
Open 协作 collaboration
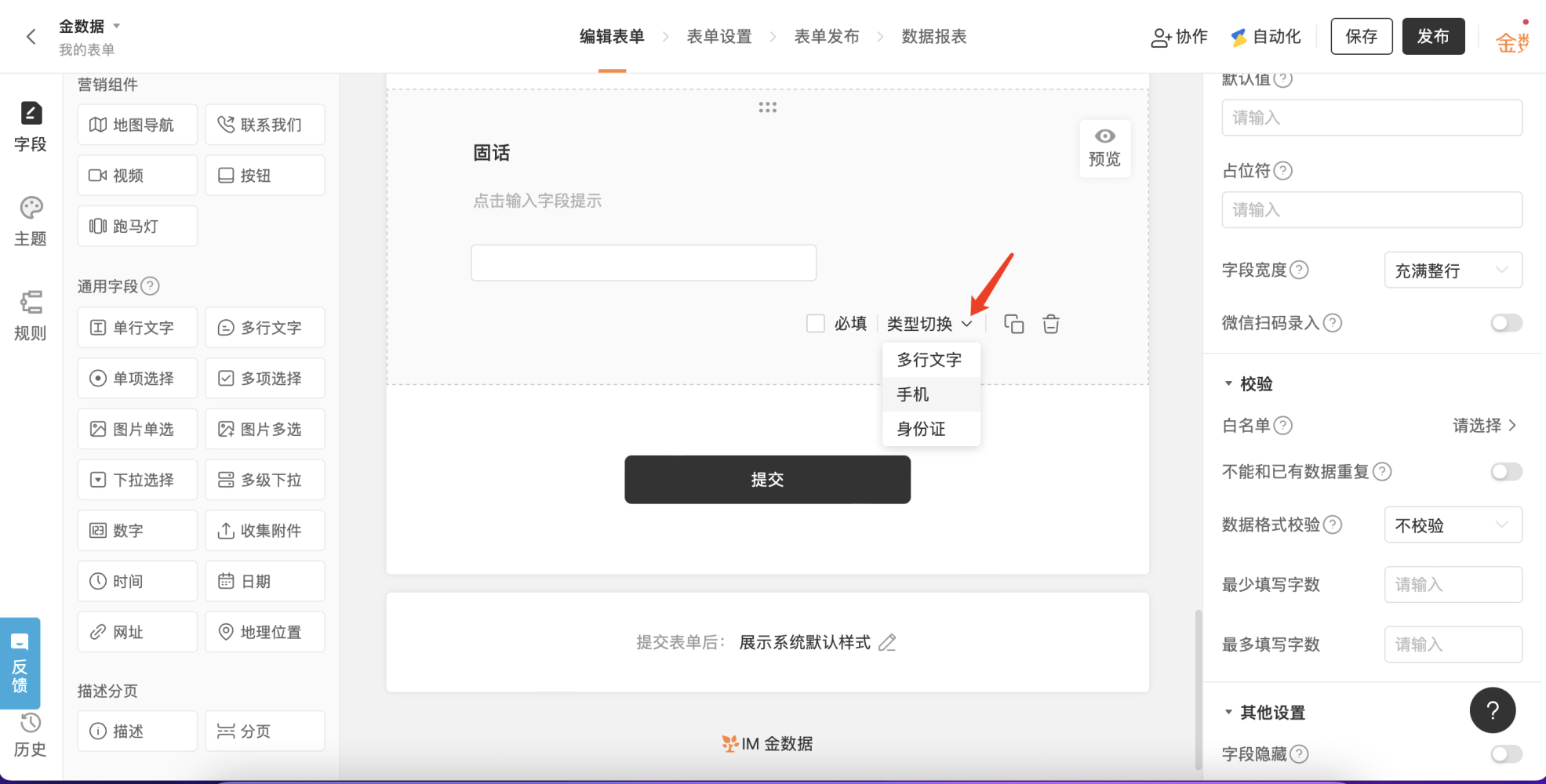tap(1179, 37)
